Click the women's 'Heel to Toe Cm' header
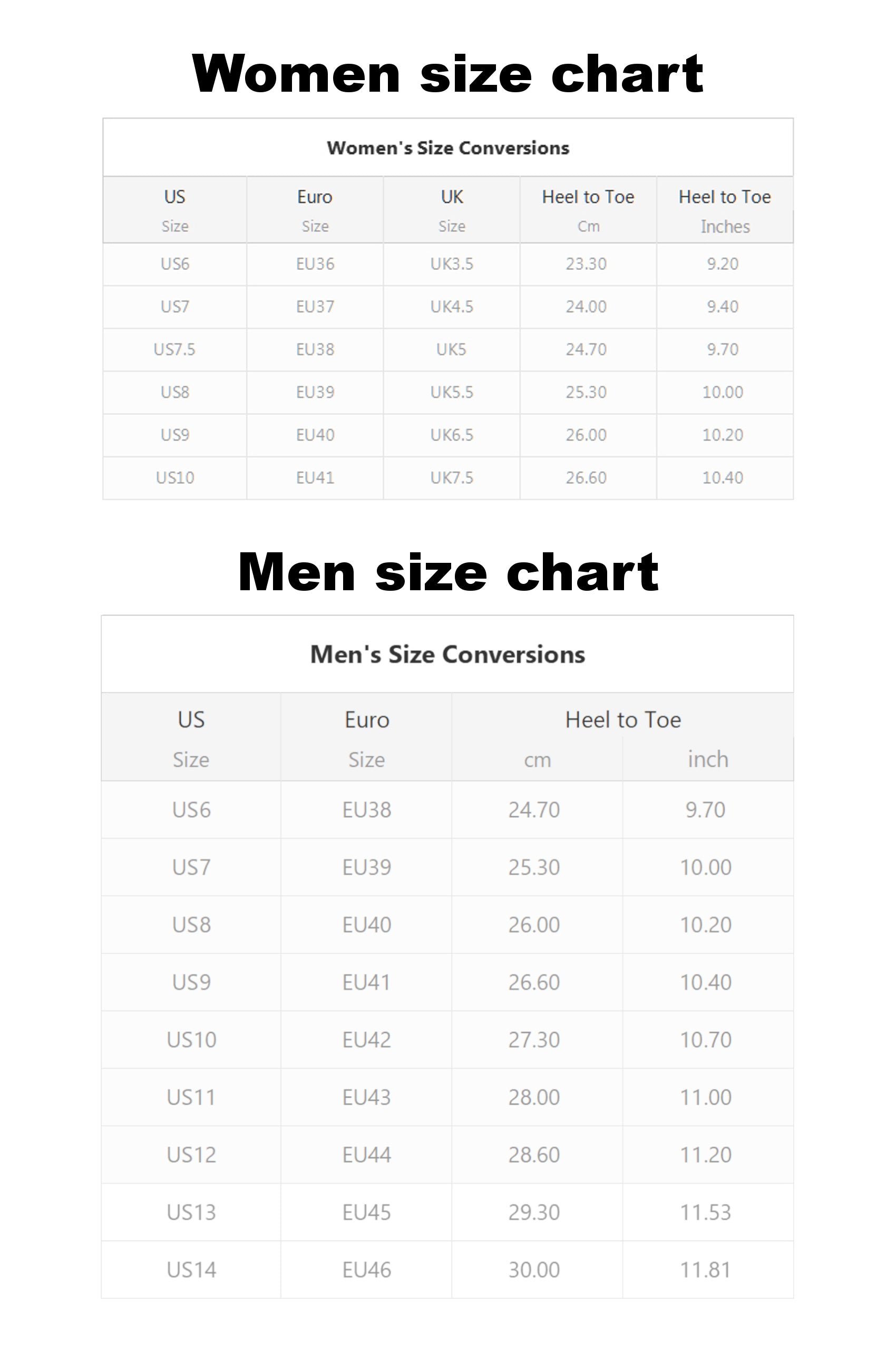Screen dimensions: 896x1347 tap(588, 210)
